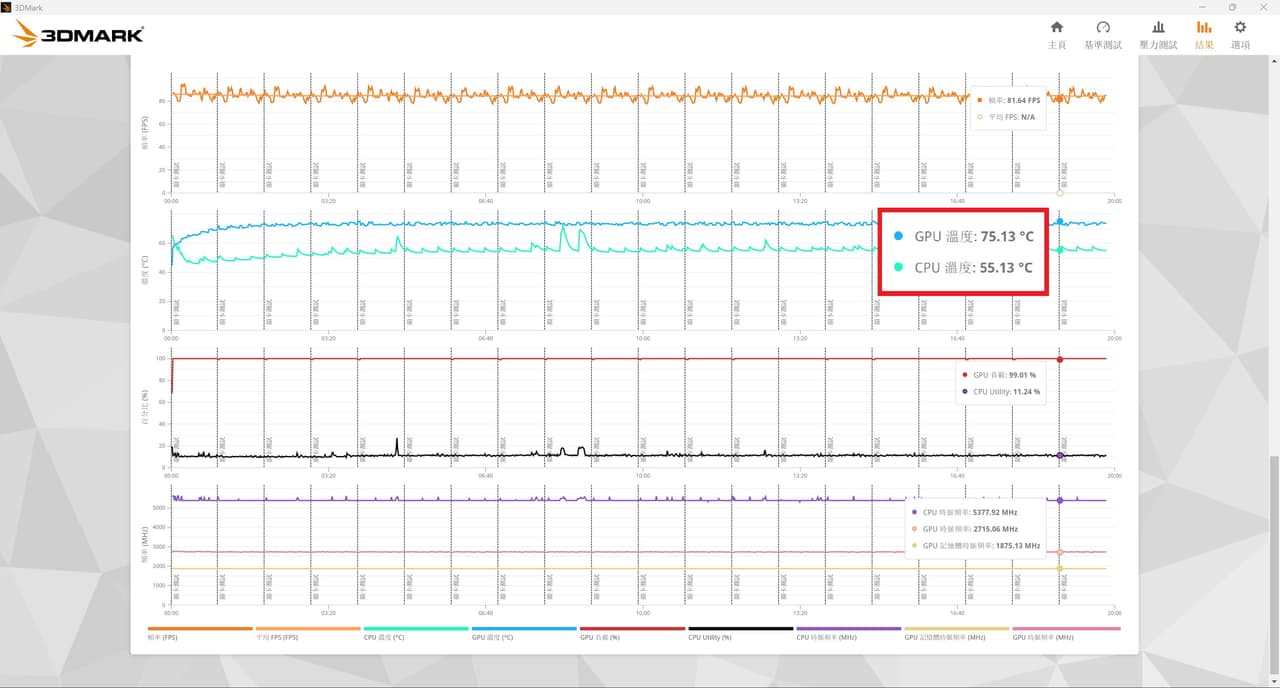The image size is (1280, 688).
Task: Open the Options (選項) gear icon
Action: (x=1240, y=34)
